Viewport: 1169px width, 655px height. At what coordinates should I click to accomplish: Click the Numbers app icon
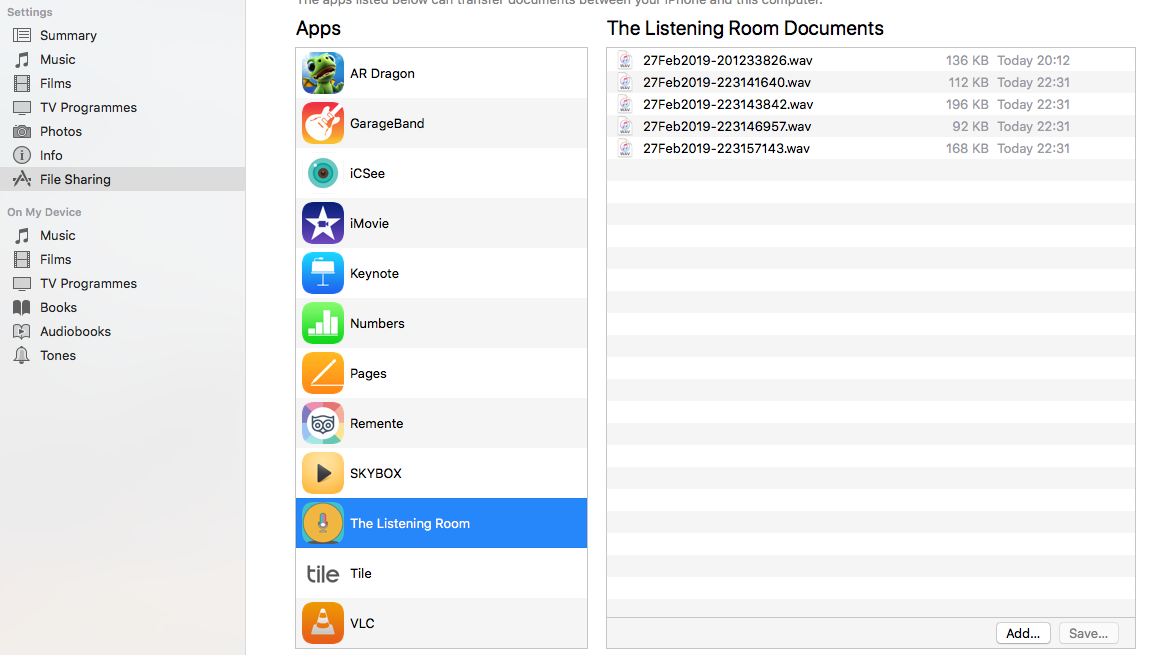322,323
